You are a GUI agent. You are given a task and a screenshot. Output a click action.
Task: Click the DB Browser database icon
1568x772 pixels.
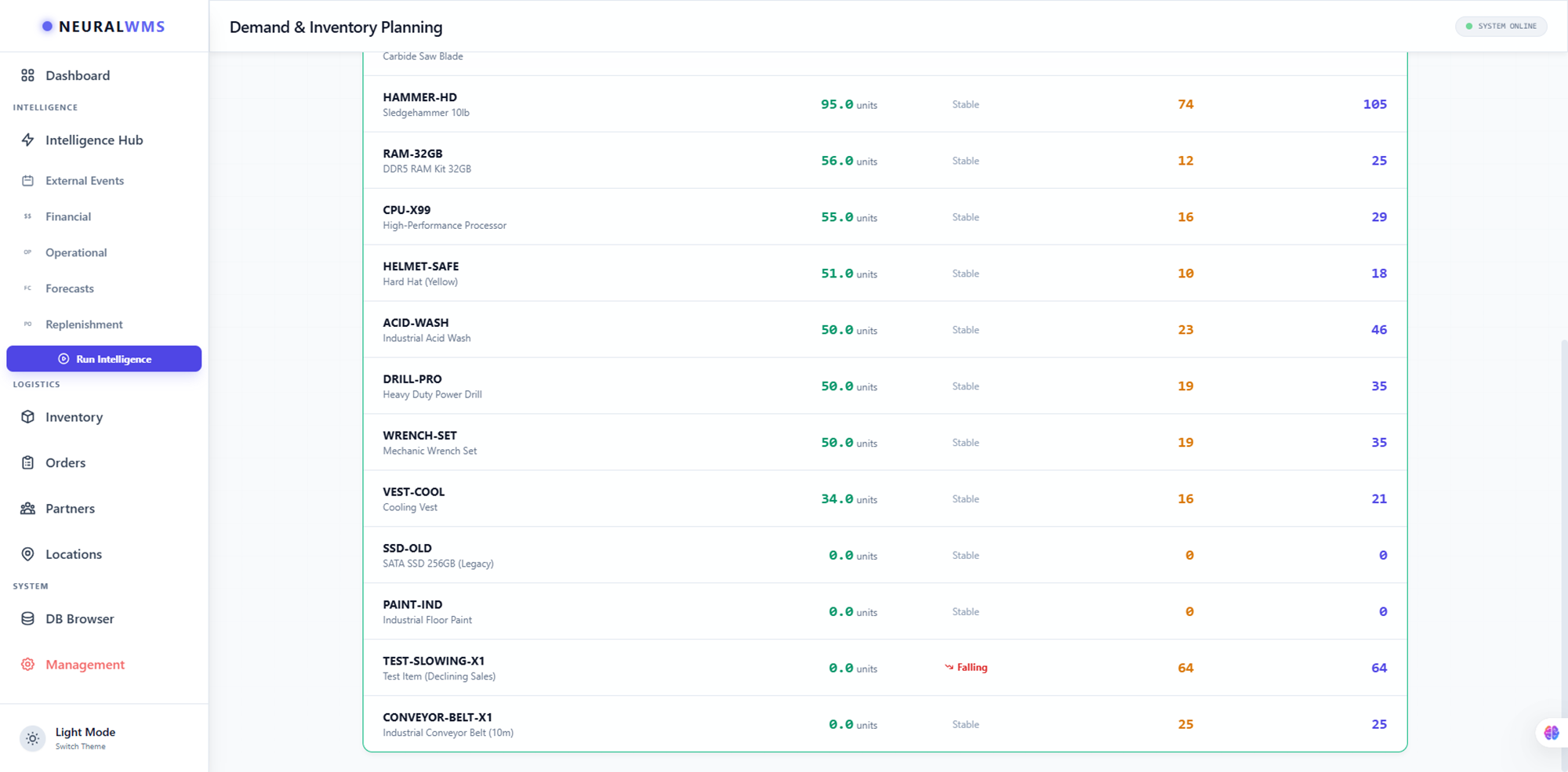pyautogui.click(x=27, y=618)
